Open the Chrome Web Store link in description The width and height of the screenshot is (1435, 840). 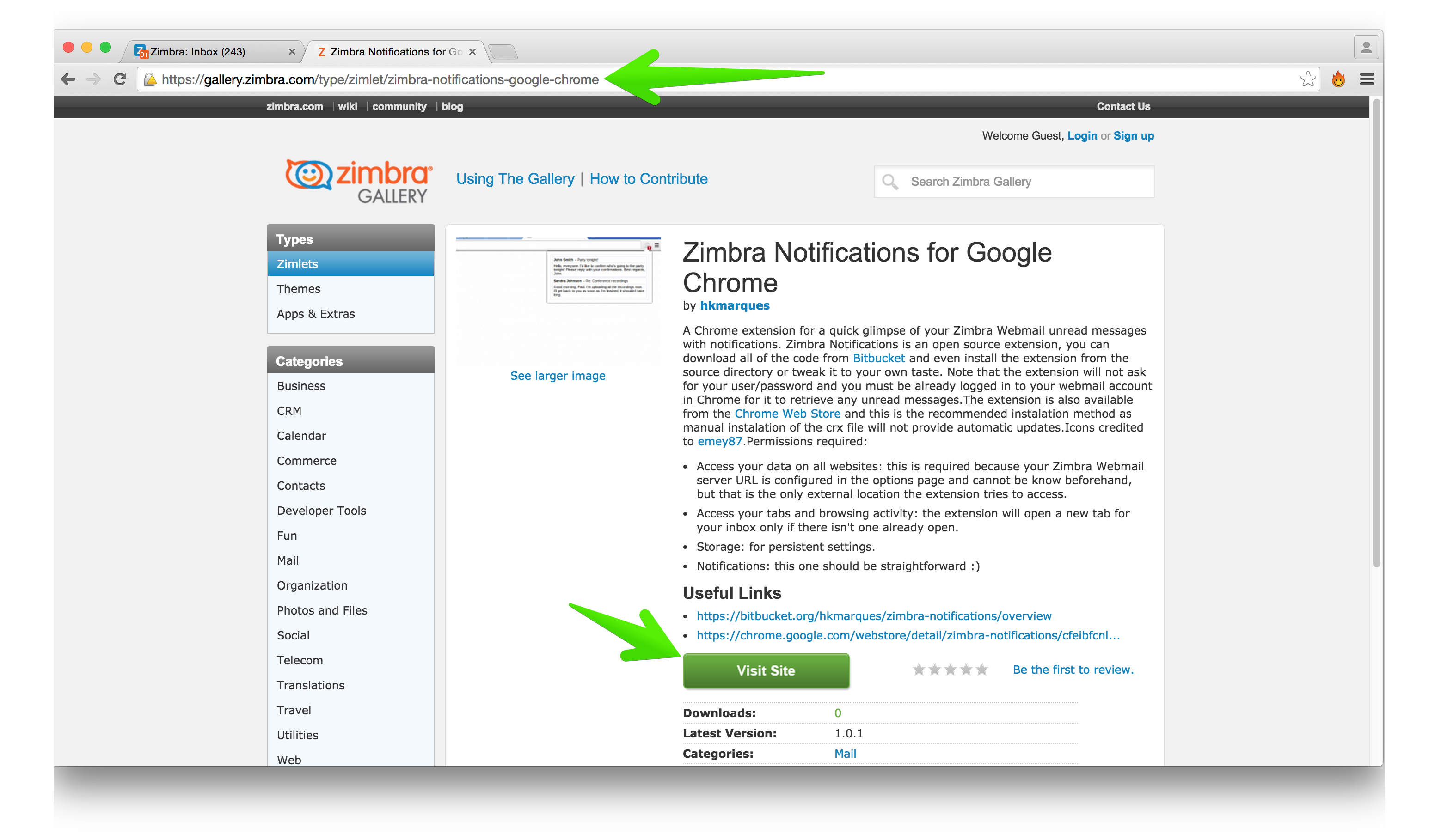[788, 414]
